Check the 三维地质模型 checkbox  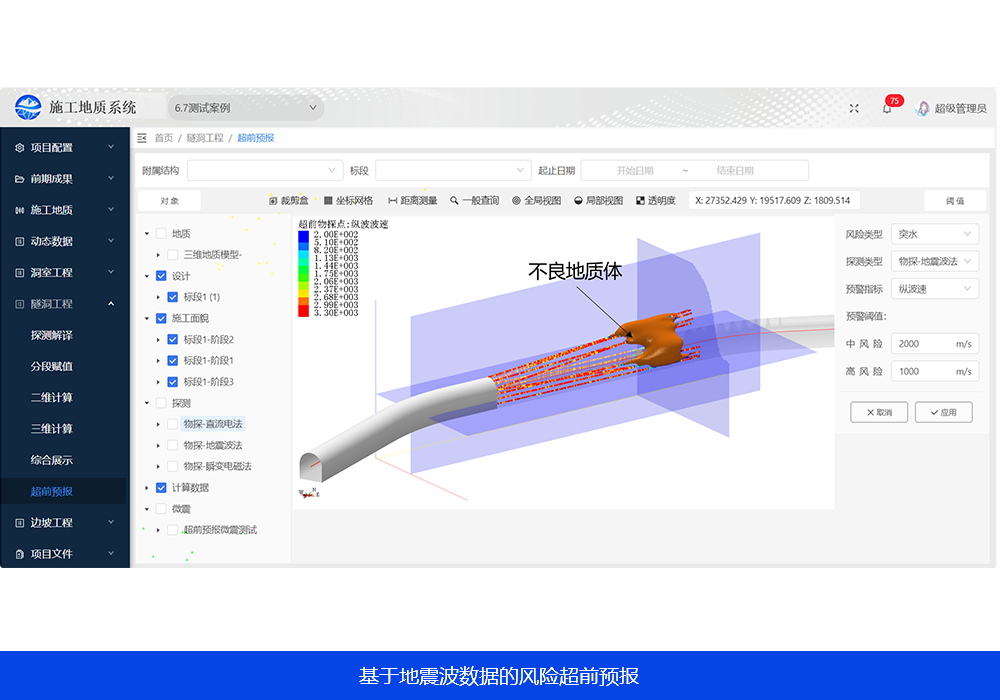(173, 255)
